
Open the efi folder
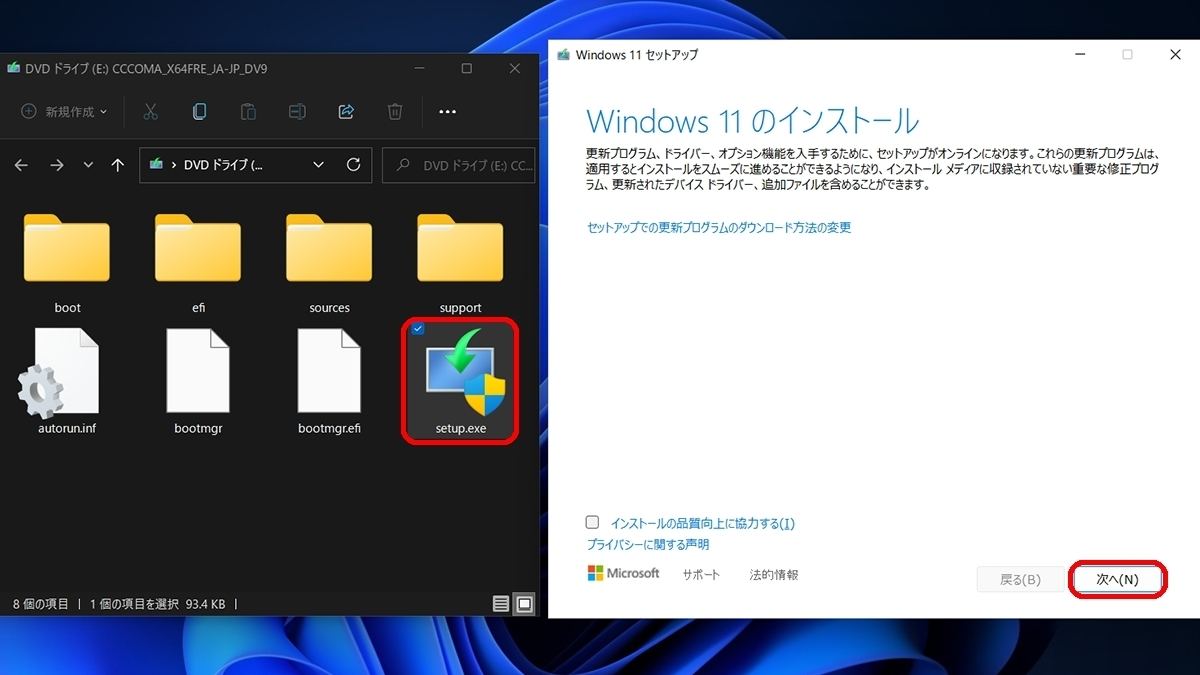click(198, 260)
